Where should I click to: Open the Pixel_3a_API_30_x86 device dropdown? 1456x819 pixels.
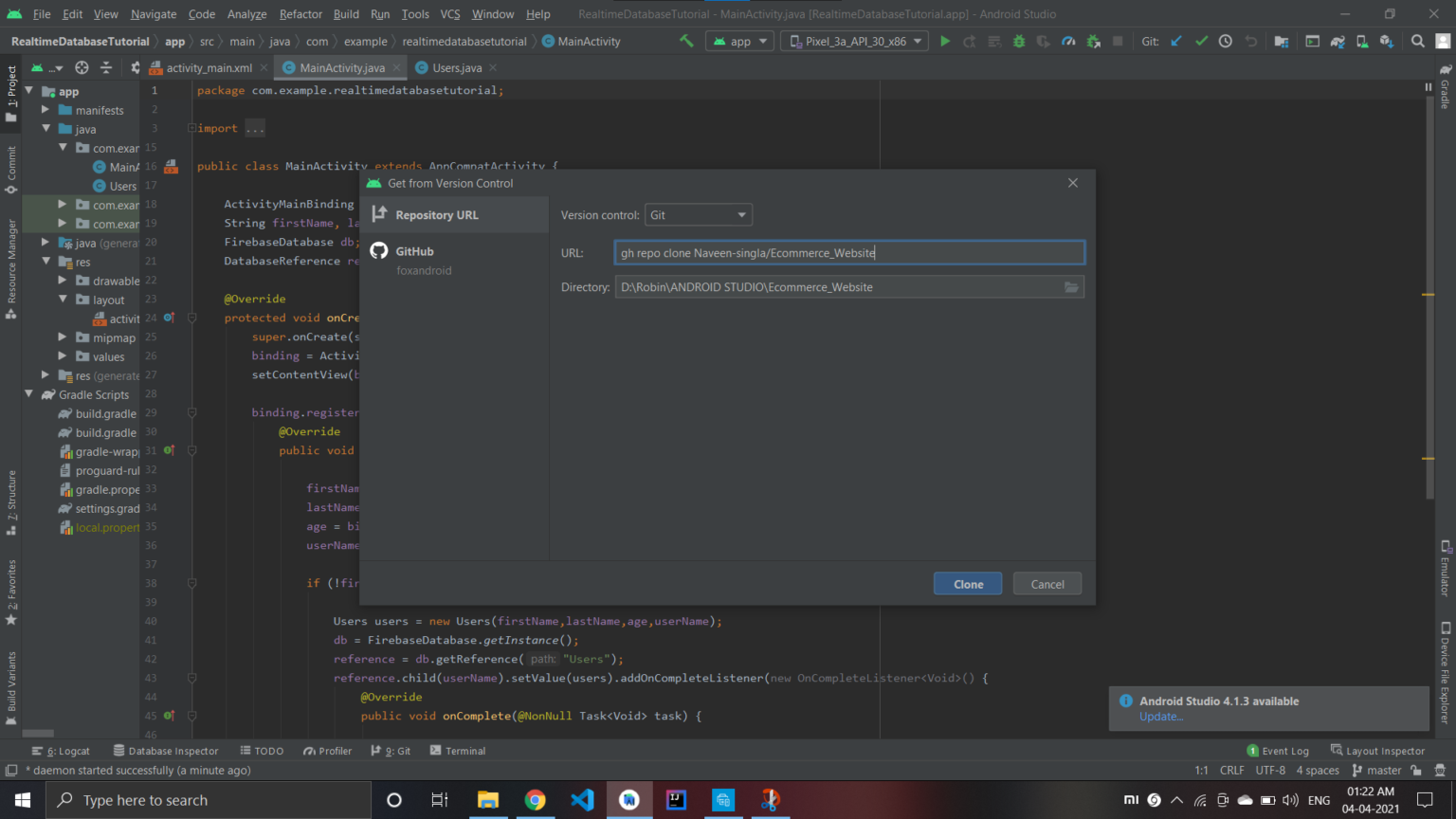[x=855, y=41]
